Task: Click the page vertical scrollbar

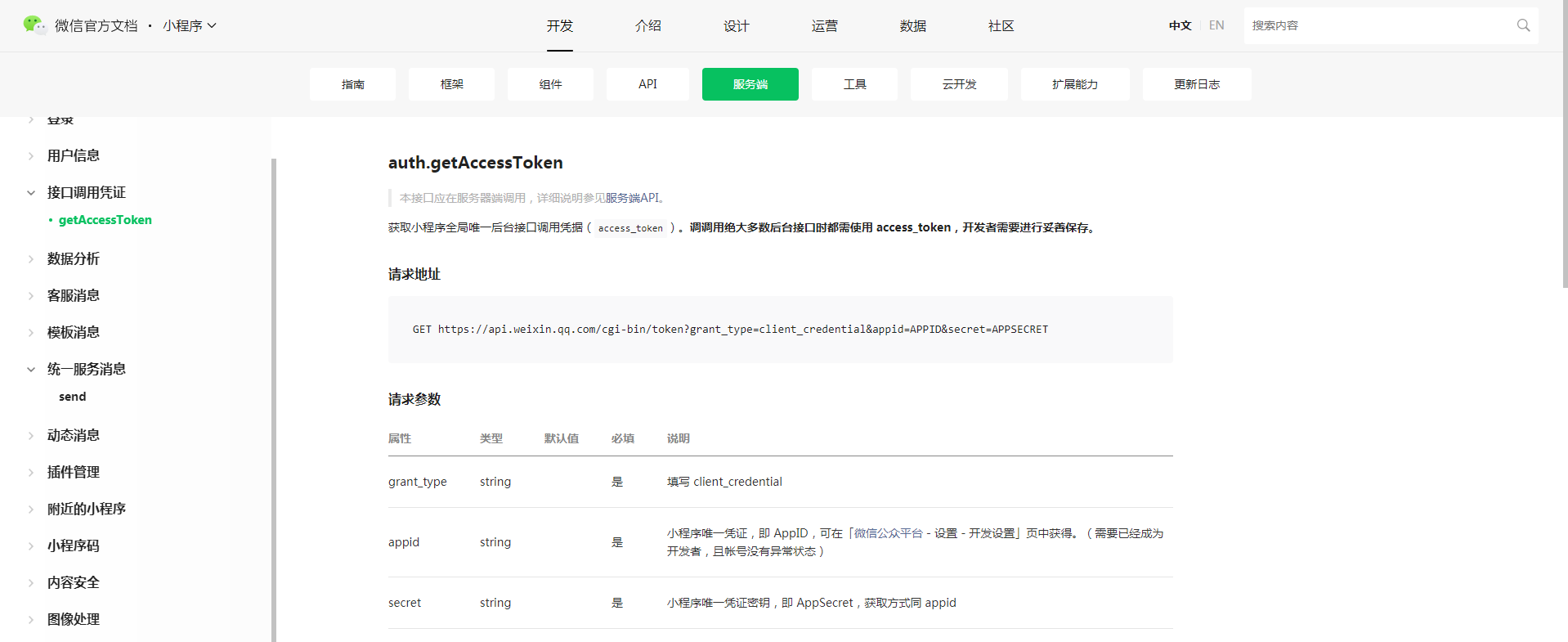Action: point(1565,144)
